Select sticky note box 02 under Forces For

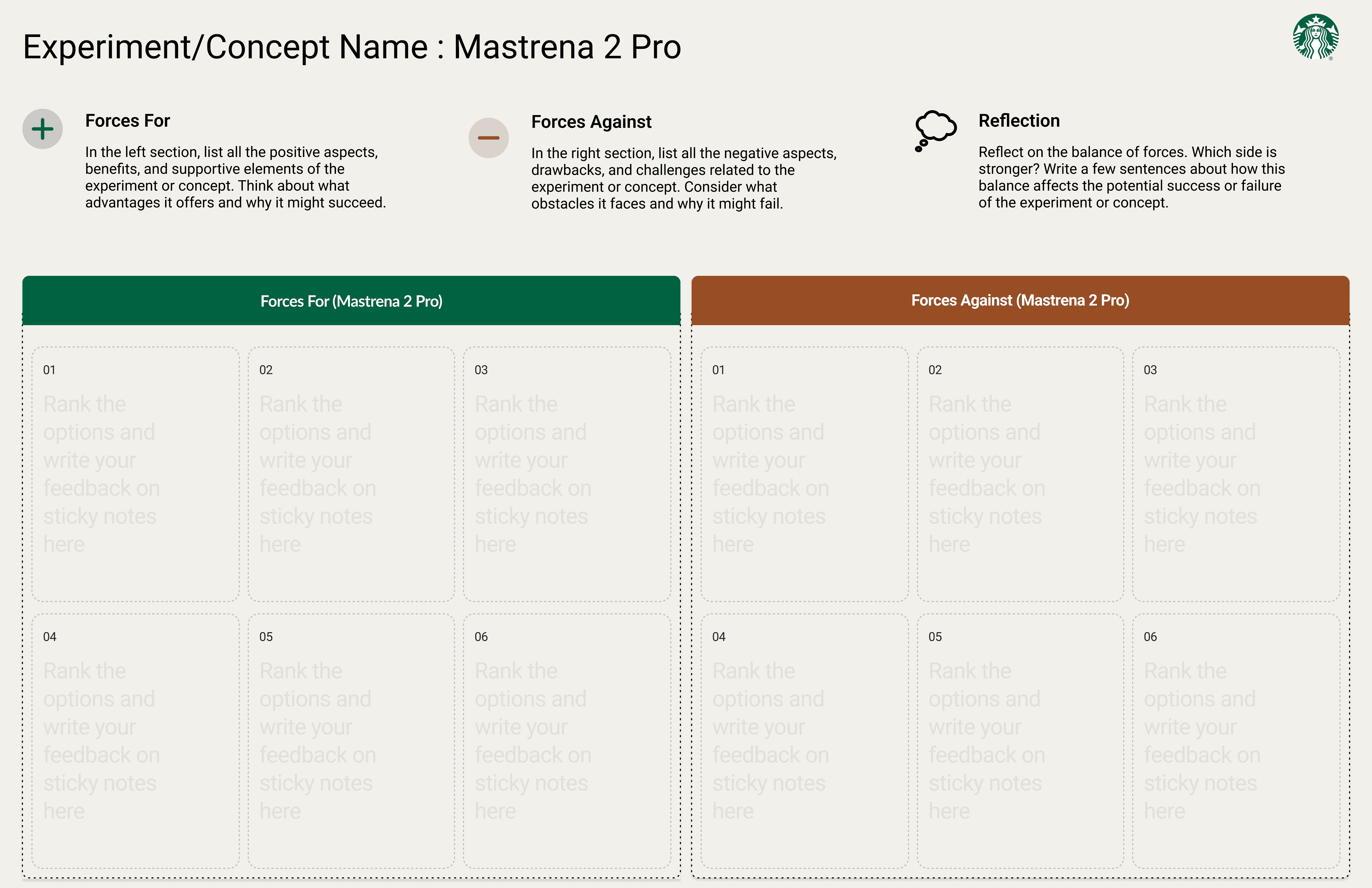click(351, 474)
